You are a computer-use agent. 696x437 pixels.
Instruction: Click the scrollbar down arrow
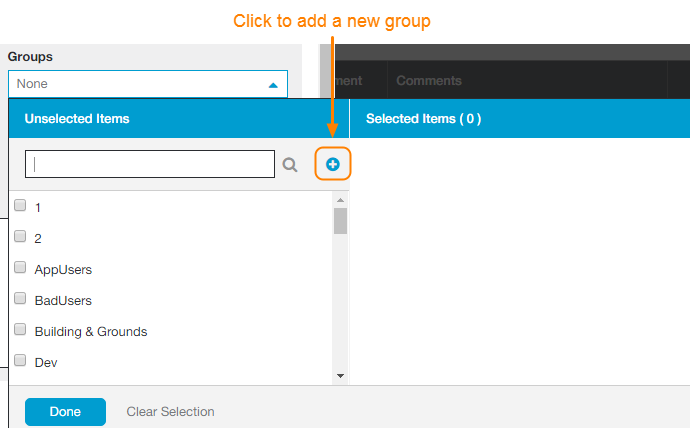(340, 376)
